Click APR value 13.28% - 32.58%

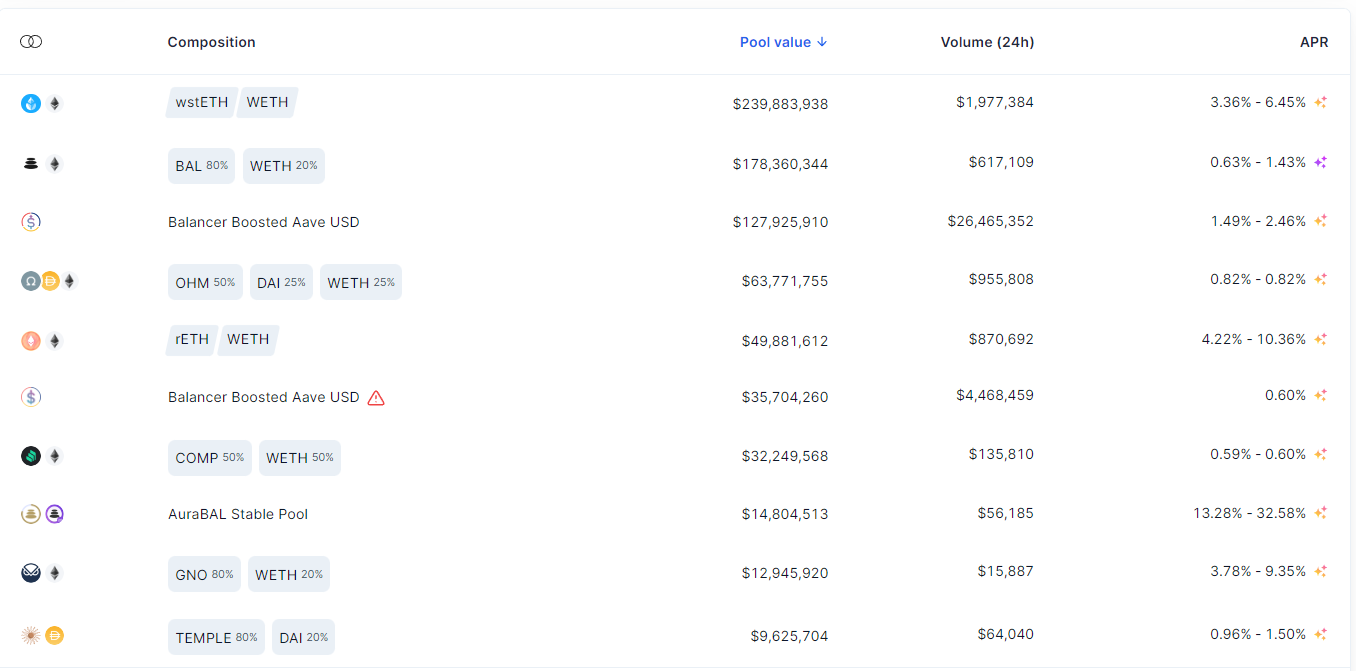coord(1249,513)
